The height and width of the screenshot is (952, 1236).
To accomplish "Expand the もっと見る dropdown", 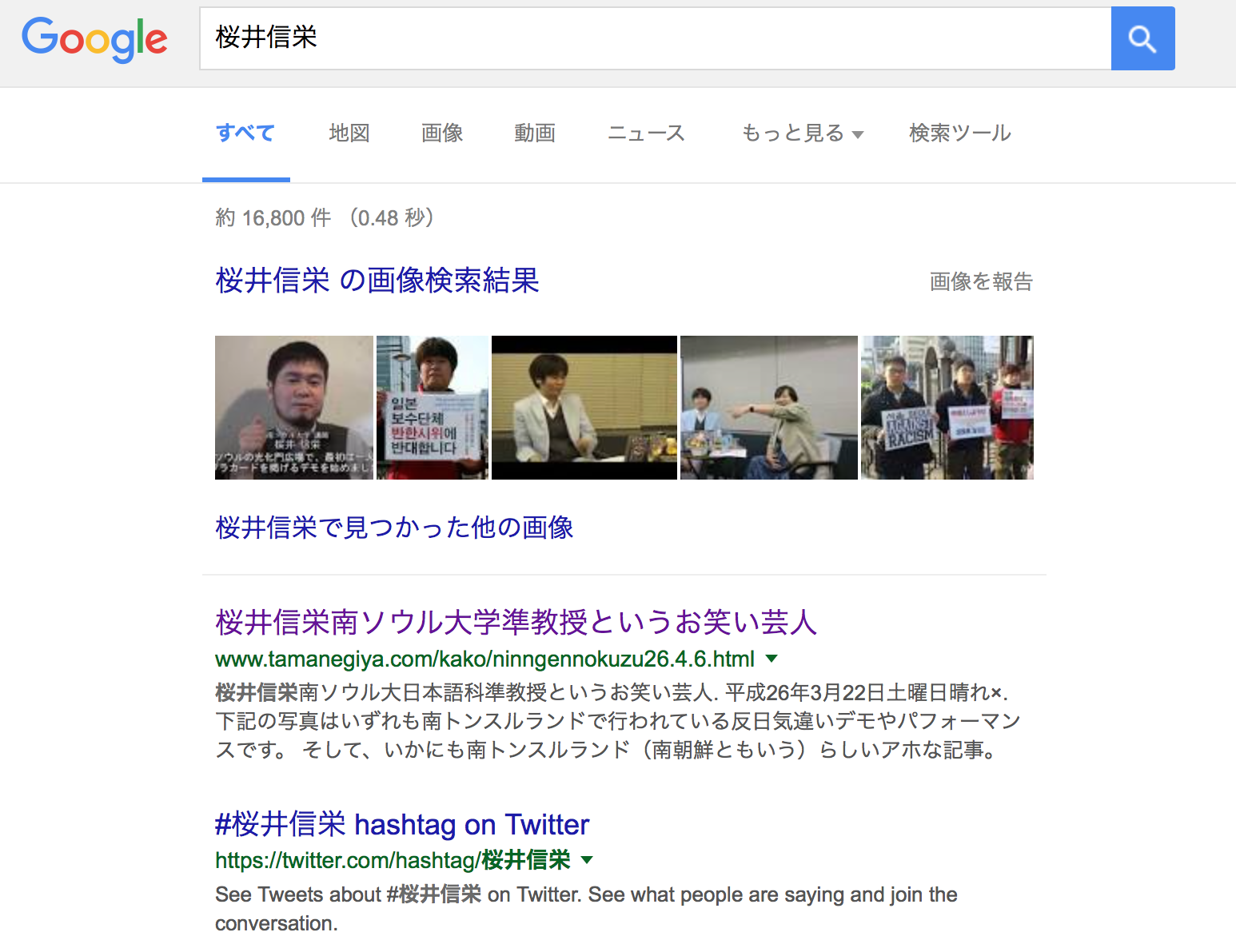I will [802, 133].
